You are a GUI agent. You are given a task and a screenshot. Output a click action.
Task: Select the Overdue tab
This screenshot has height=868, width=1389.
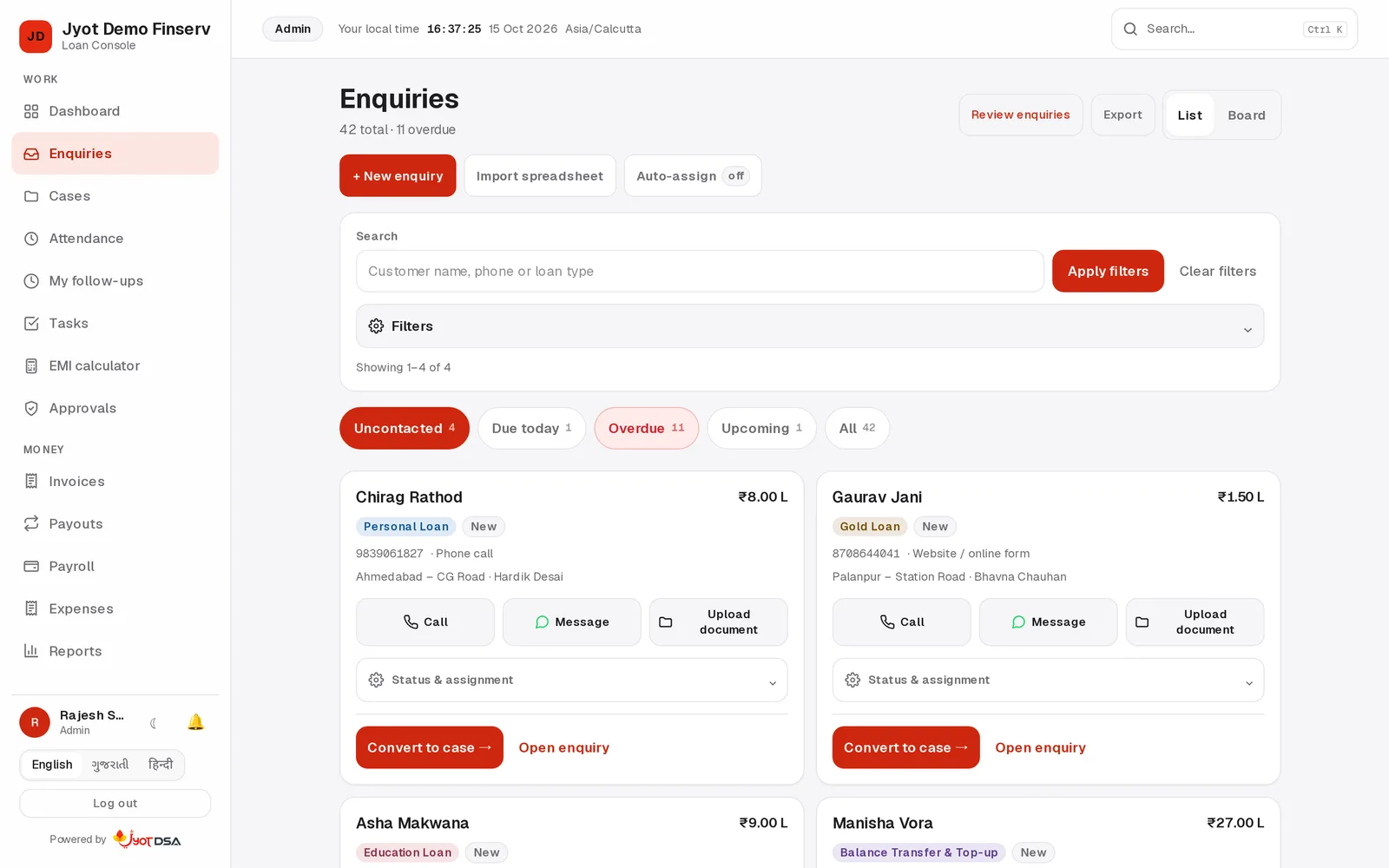coord(647,429)
